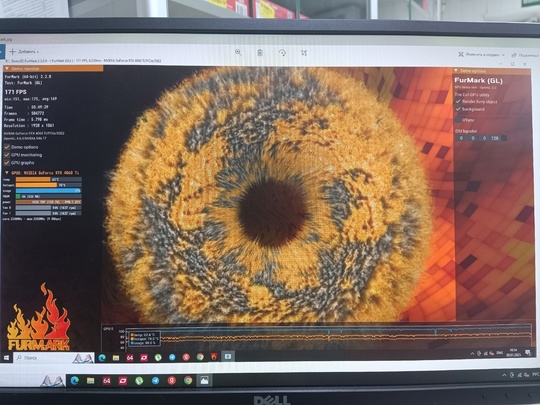
Task: Click the plus 'Добавить' button in Photos
Action: 23,52
